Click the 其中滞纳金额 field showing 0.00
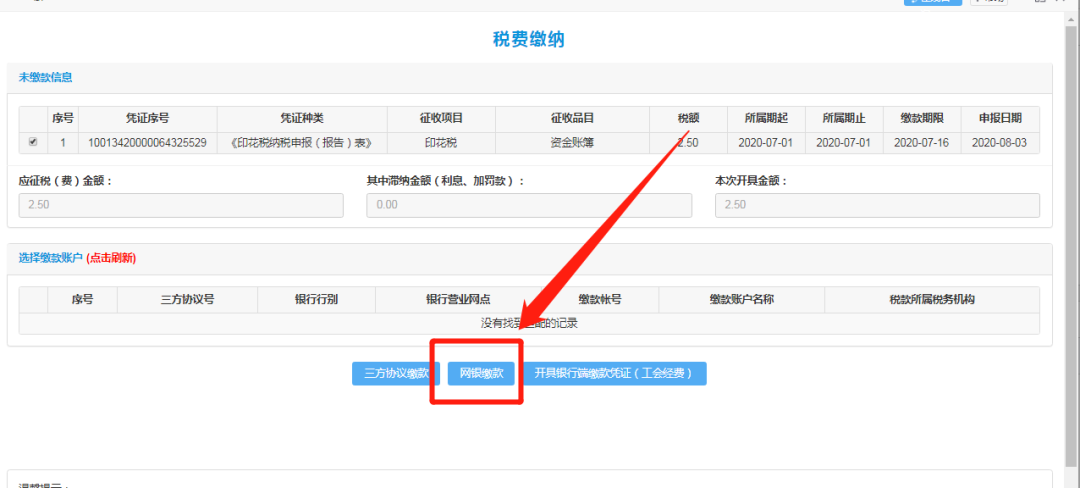Screen dimensions: 1080x488 (x=529, y=205)
